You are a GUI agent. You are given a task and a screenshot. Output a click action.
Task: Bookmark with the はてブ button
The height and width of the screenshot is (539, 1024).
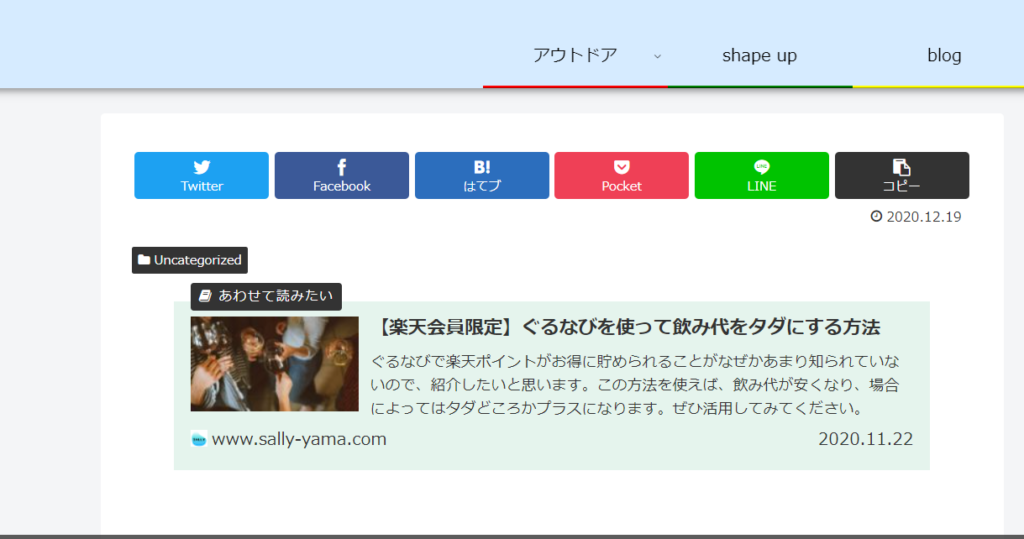[x=482, y=175]
